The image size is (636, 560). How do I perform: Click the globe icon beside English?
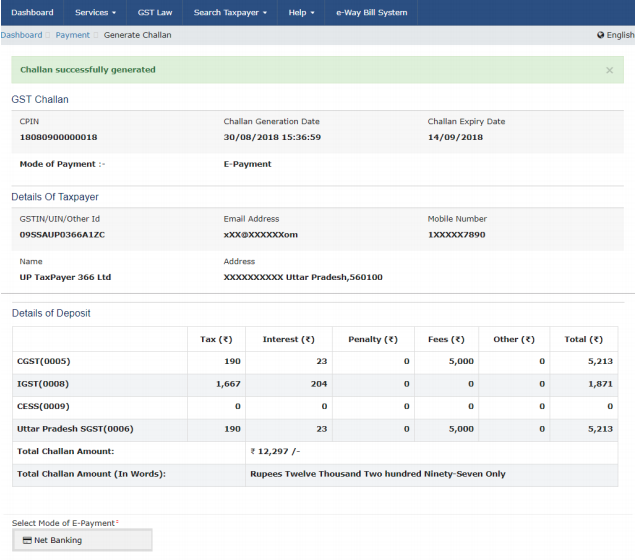click(x=600, y=35)
